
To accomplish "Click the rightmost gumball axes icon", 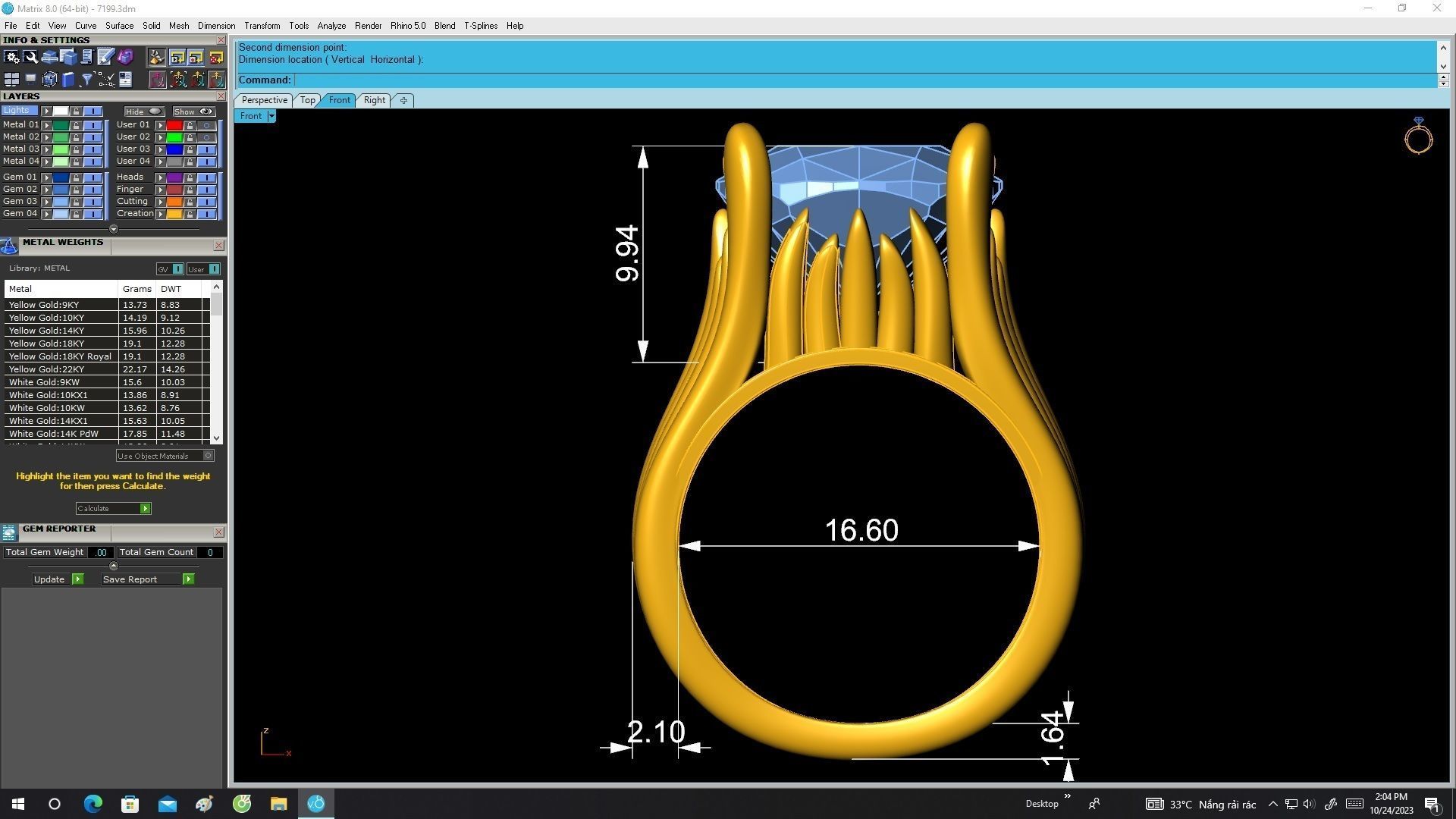I will pyautogui.click(x=216, y=79).
